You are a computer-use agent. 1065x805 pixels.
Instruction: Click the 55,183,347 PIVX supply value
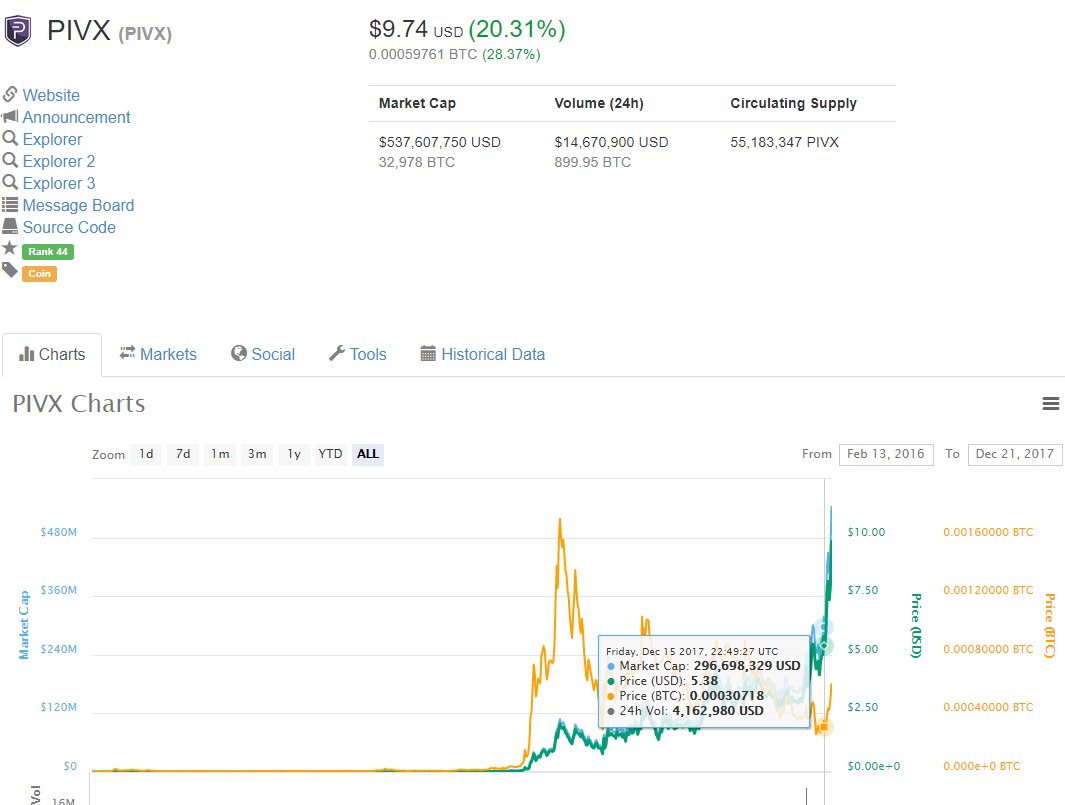[784, 142]
